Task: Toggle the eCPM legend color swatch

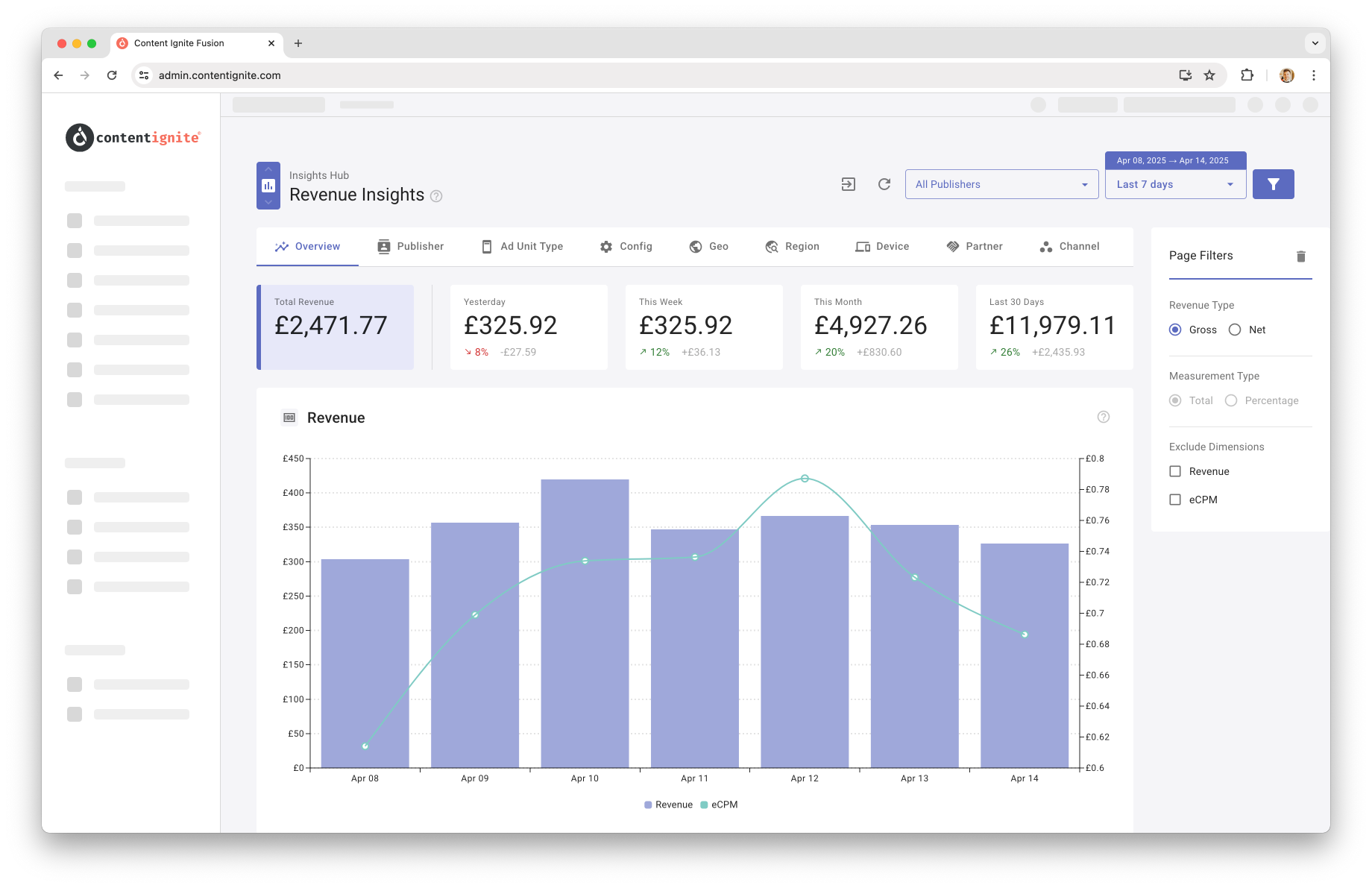Action: [x=704, y=804]
